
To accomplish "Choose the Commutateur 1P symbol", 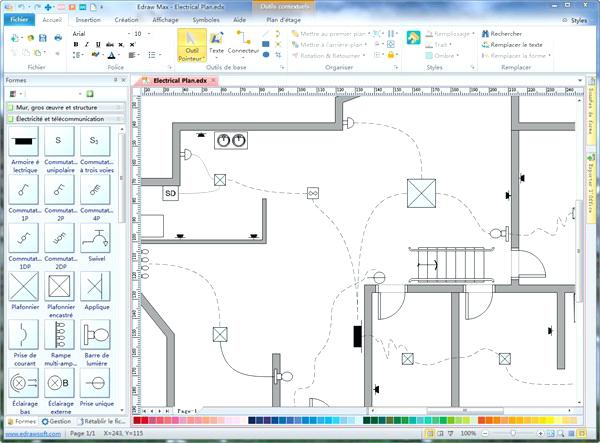I will pos(24,190).
